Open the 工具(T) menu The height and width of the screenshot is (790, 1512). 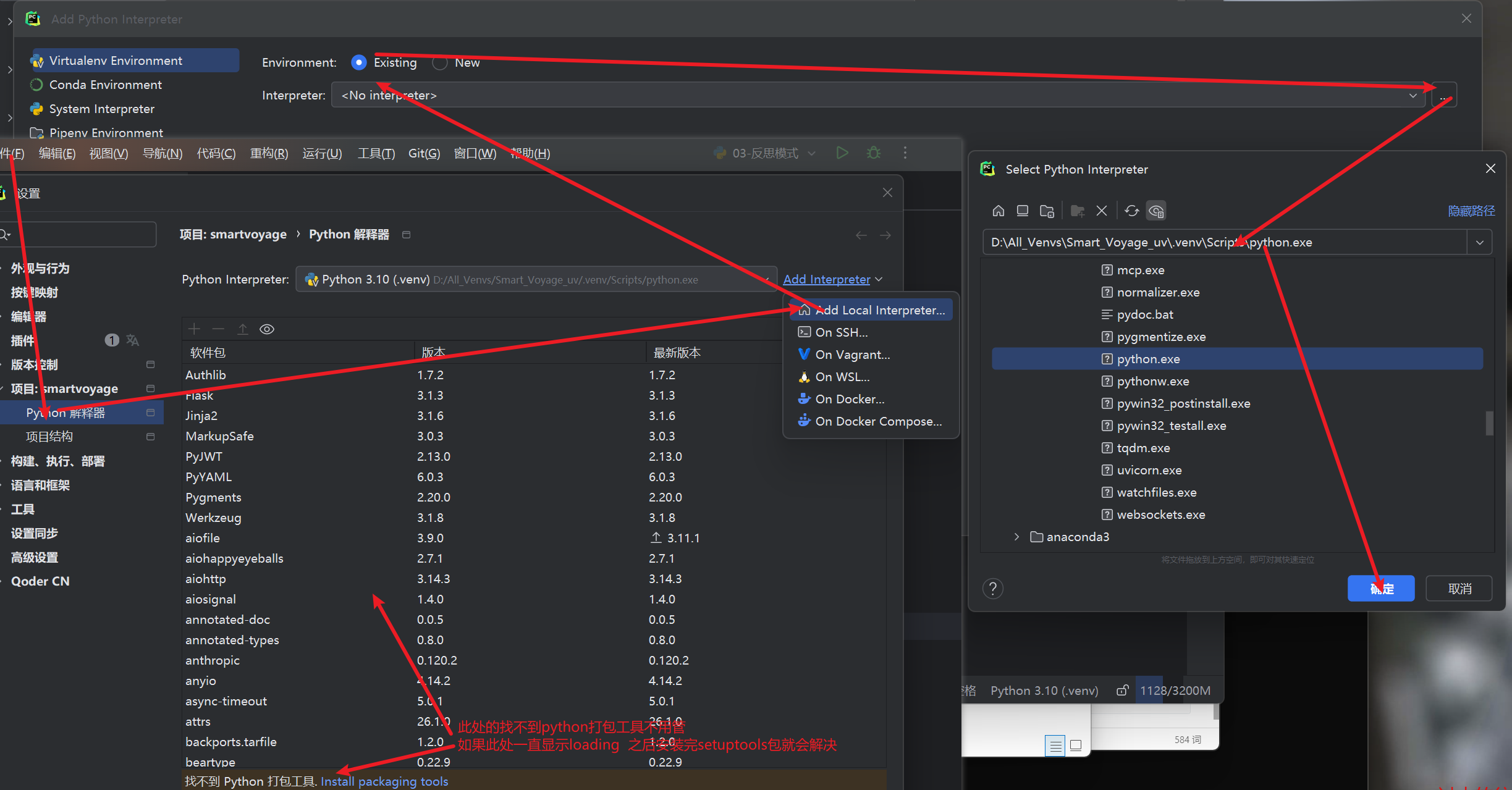[x=376, y=153]
